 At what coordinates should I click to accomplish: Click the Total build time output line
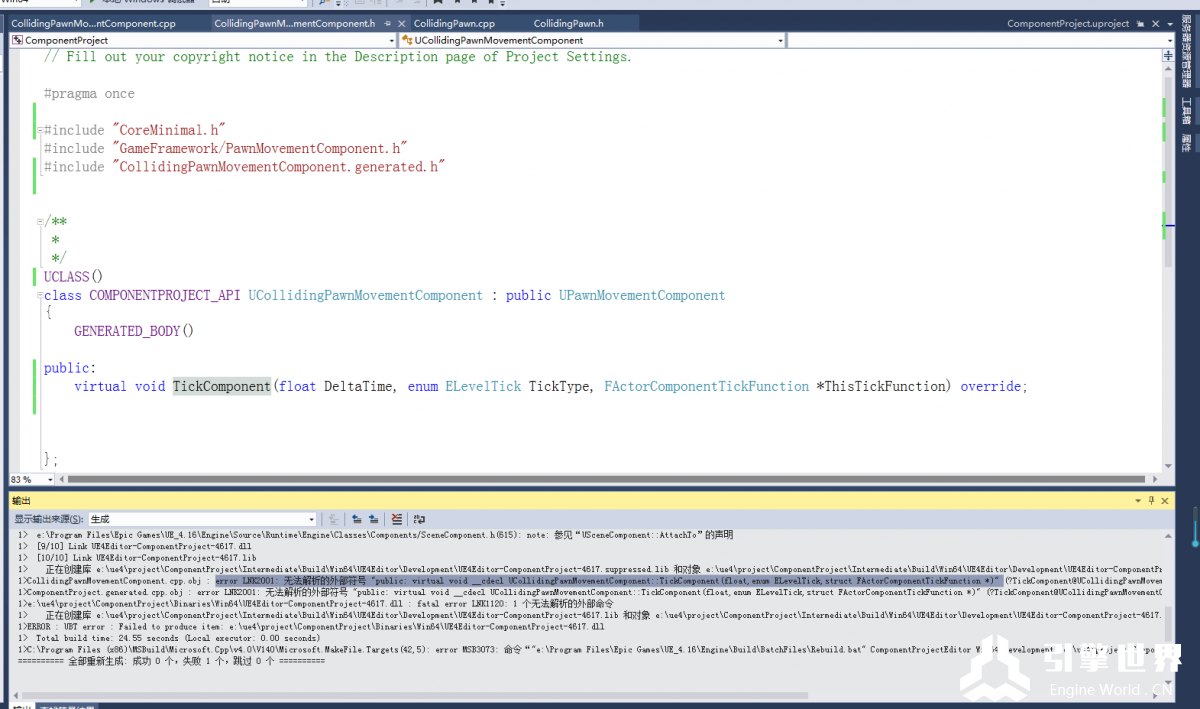[x=169, y=638]
